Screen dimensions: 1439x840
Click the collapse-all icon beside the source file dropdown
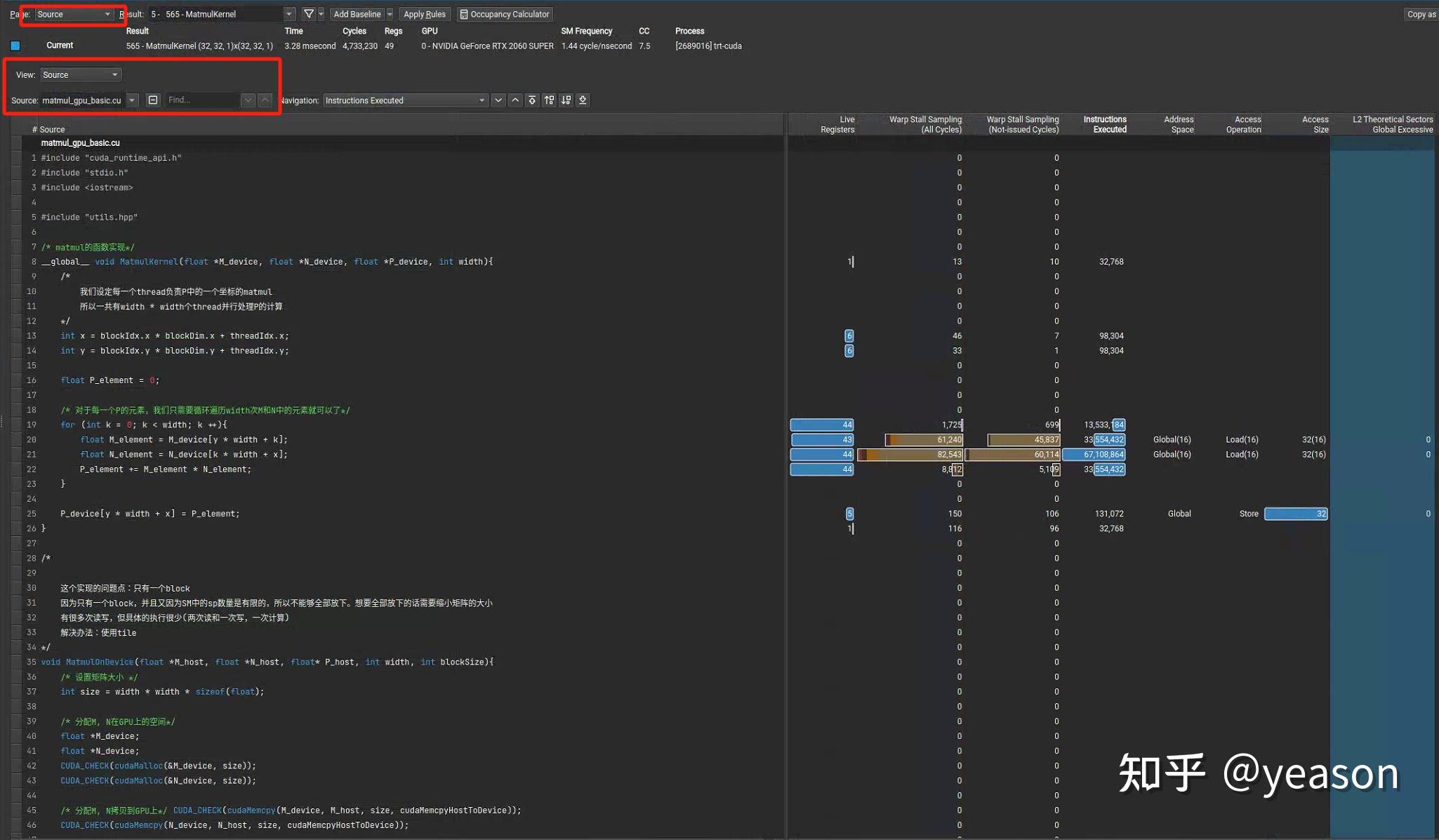click(x=153, y=100)
